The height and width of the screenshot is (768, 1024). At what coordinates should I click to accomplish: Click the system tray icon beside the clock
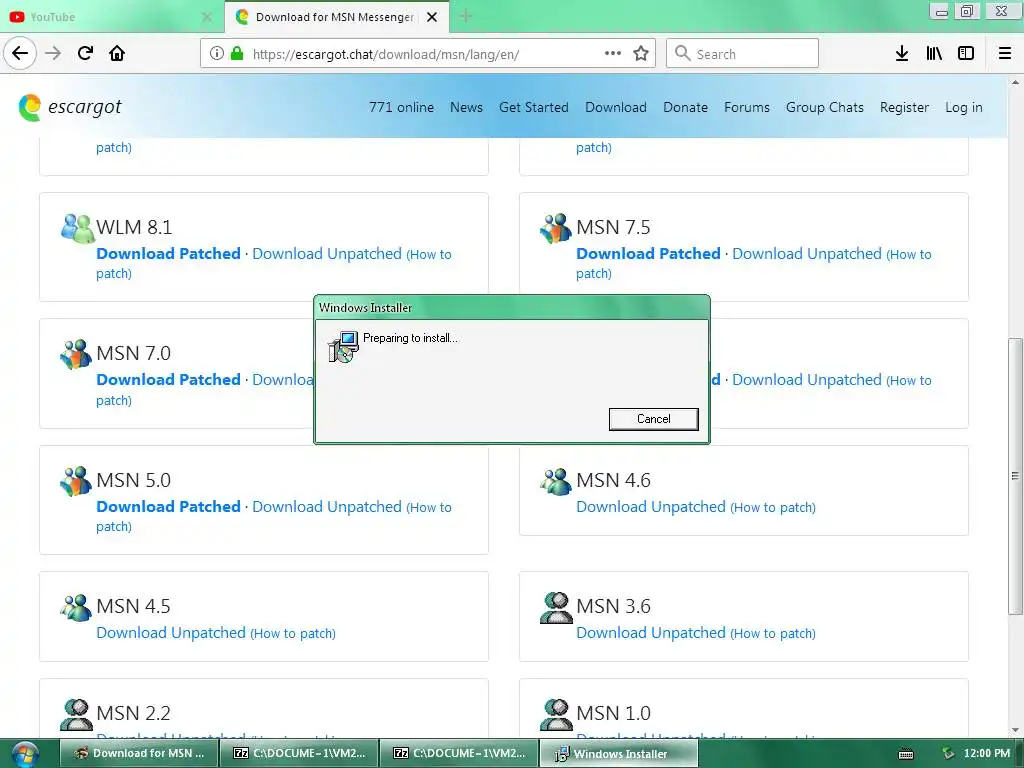coord(948,754)
